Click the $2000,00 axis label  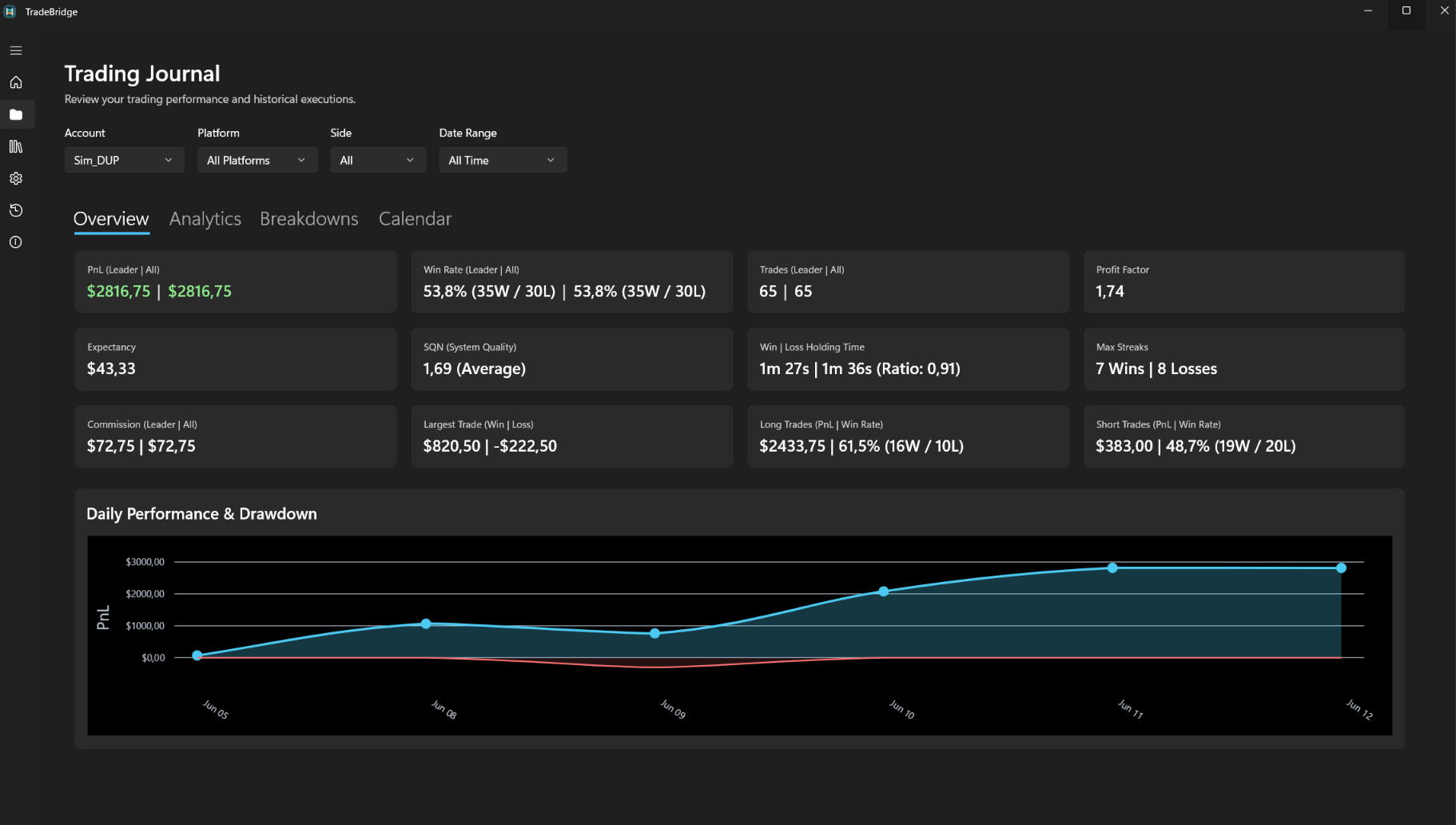click(x=145, y=594)
